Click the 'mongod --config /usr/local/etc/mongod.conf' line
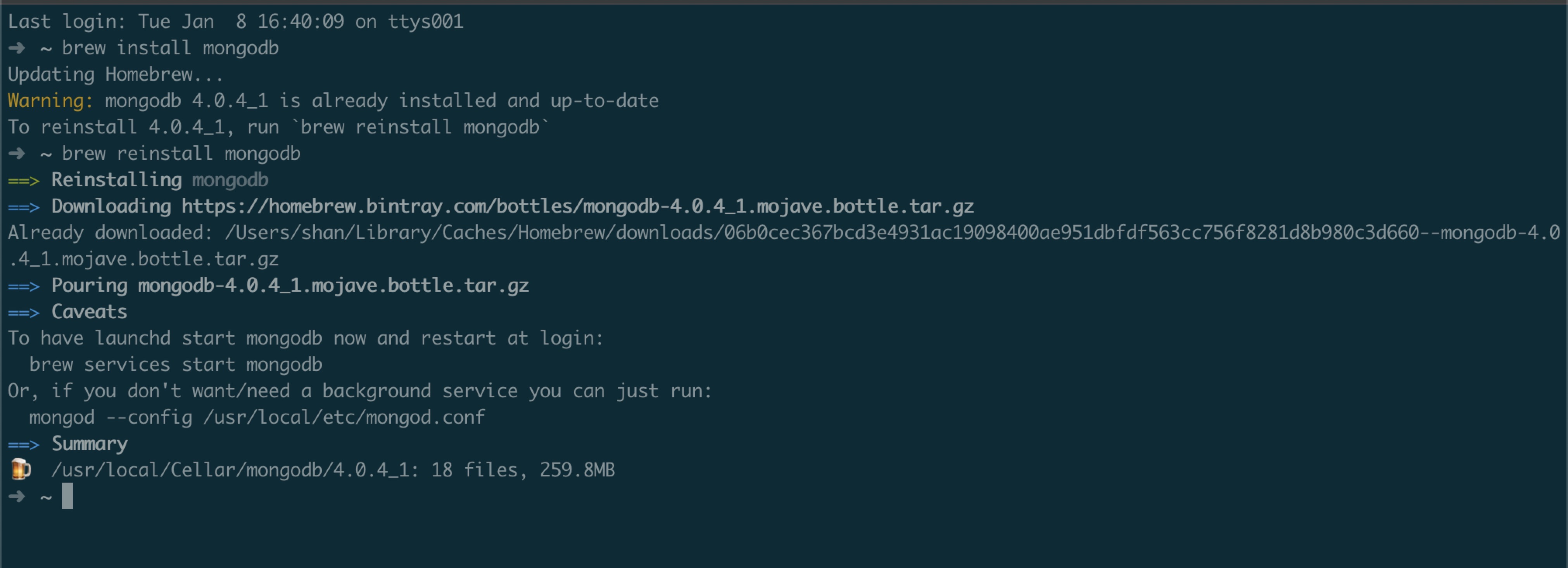The image size is (1568, 568). (x=257, y=417)
